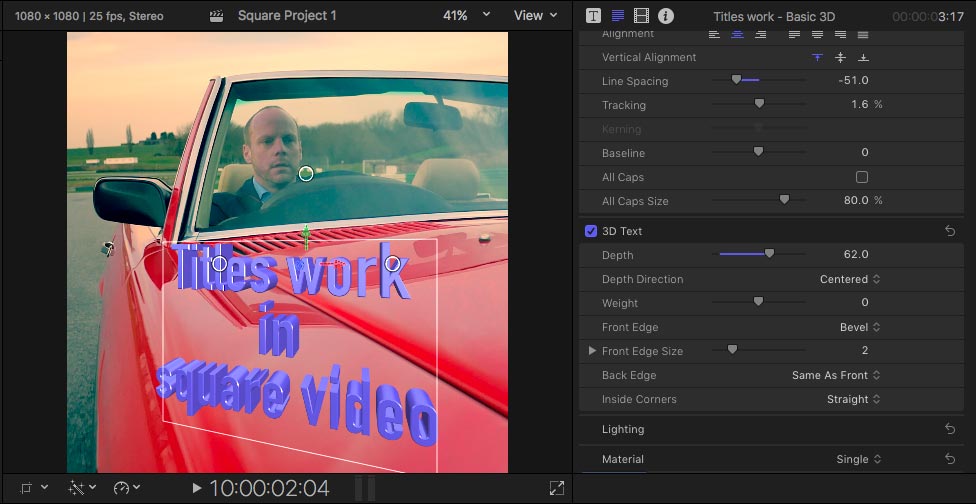Click the 1080 × 1080 format info text
This screenshot has height=504, width=976.
coord(89,16)
